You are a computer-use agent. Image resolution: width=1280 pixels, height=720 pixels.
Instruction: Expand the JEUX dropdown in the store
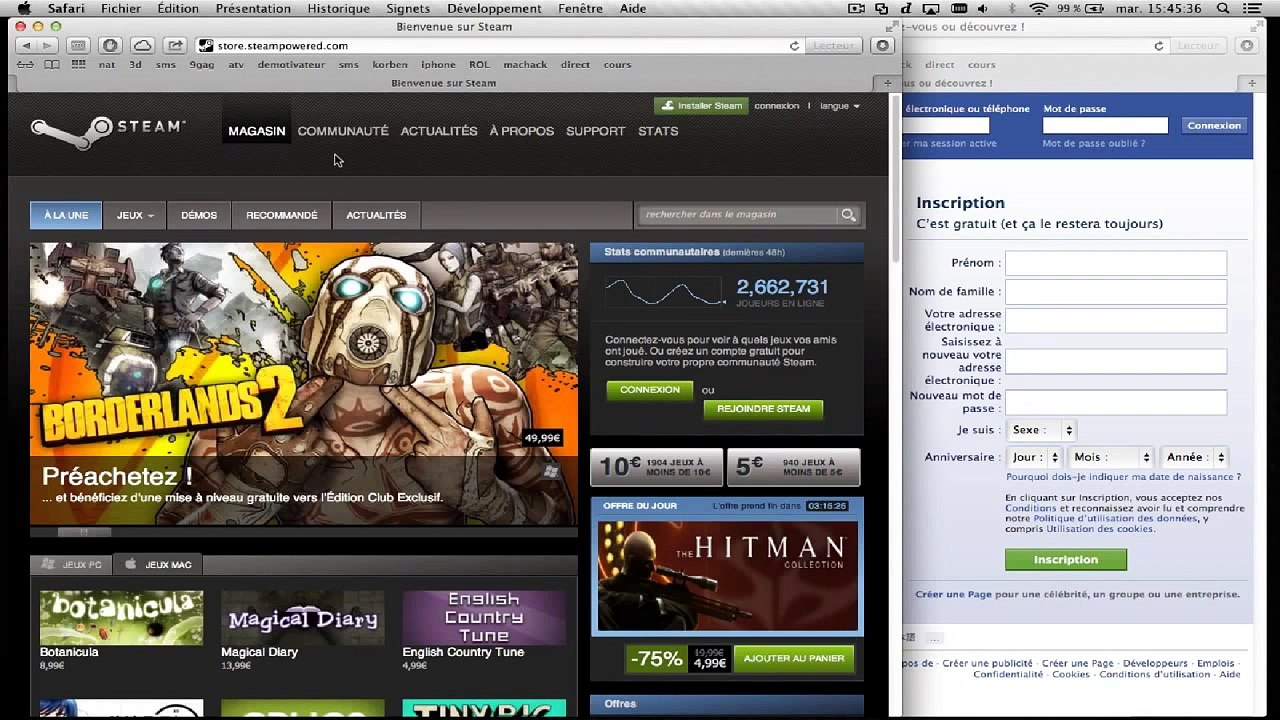[135, 215]
